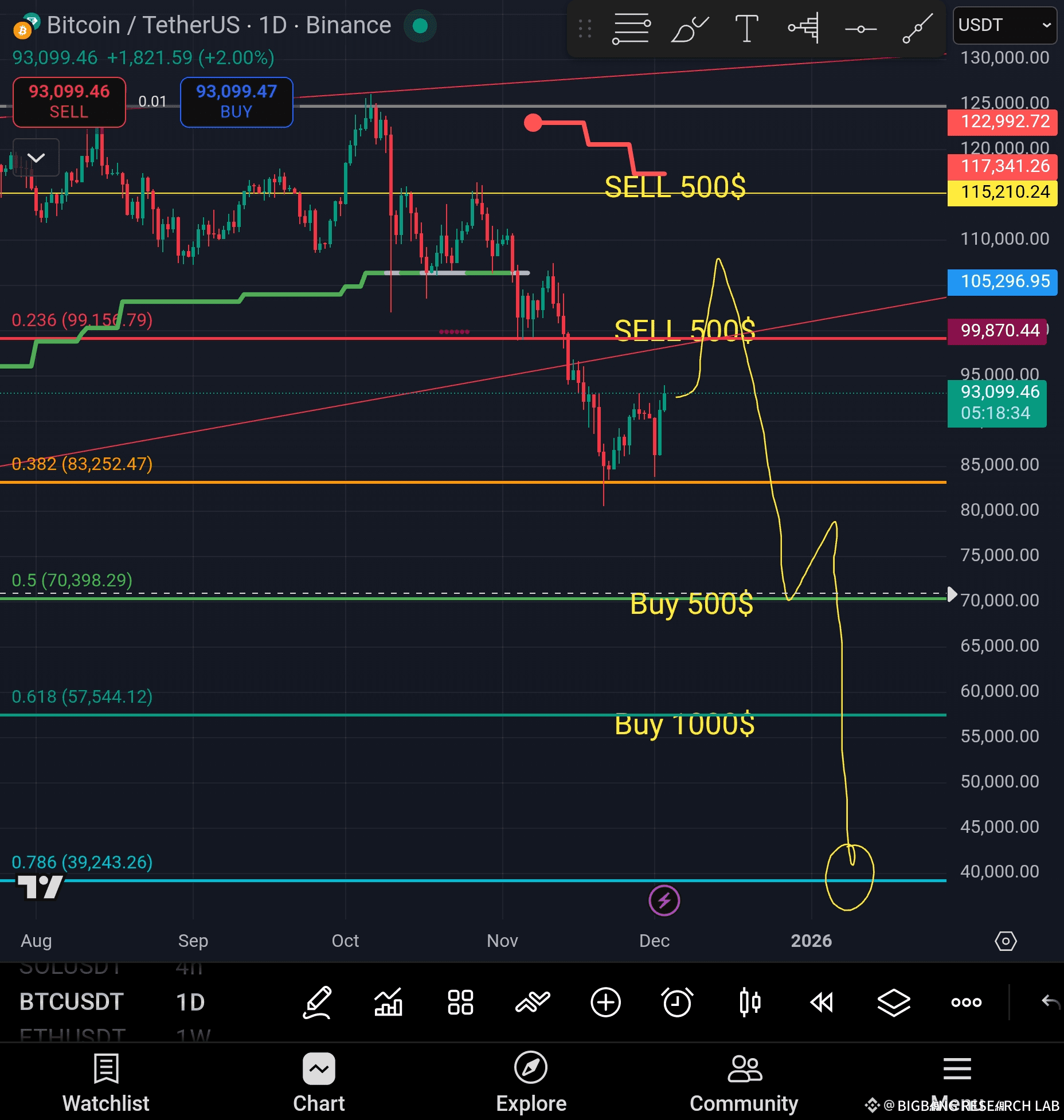Click the purple lightning event marker
This screenshot has height=1120, width=1064.
coord(664,900)
